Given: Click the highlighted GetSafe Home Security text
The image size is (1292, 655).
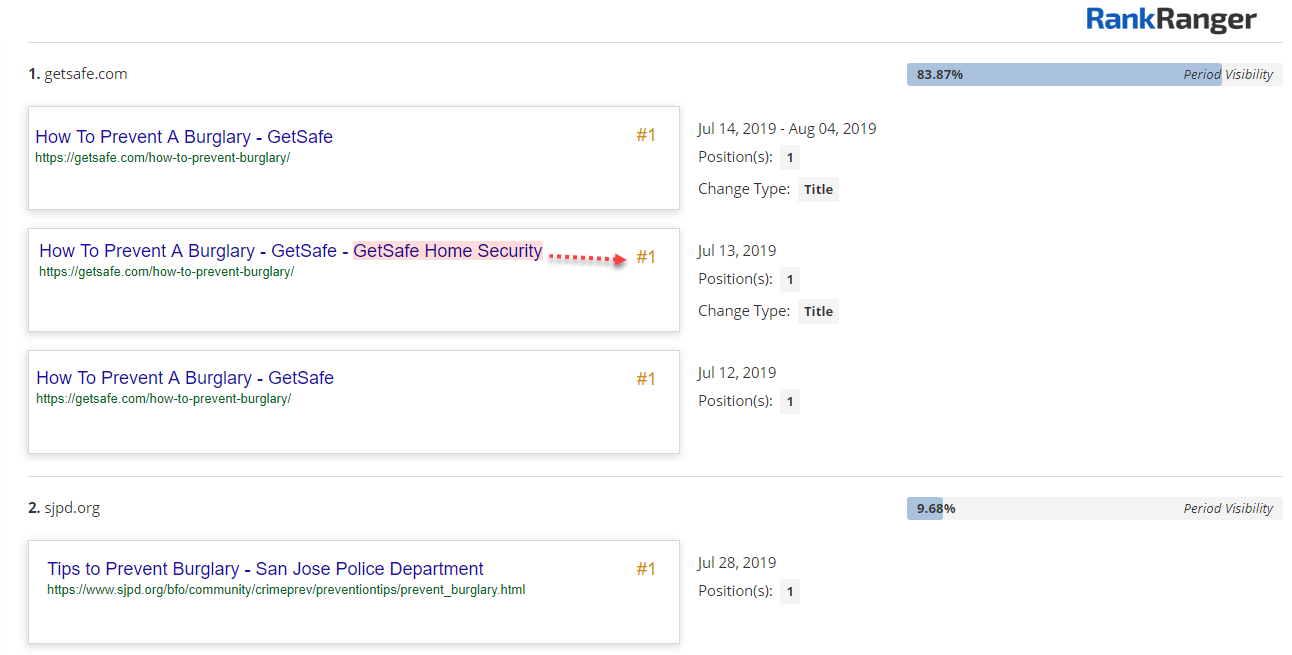Looking at the screenshot, I should (447, 251).
